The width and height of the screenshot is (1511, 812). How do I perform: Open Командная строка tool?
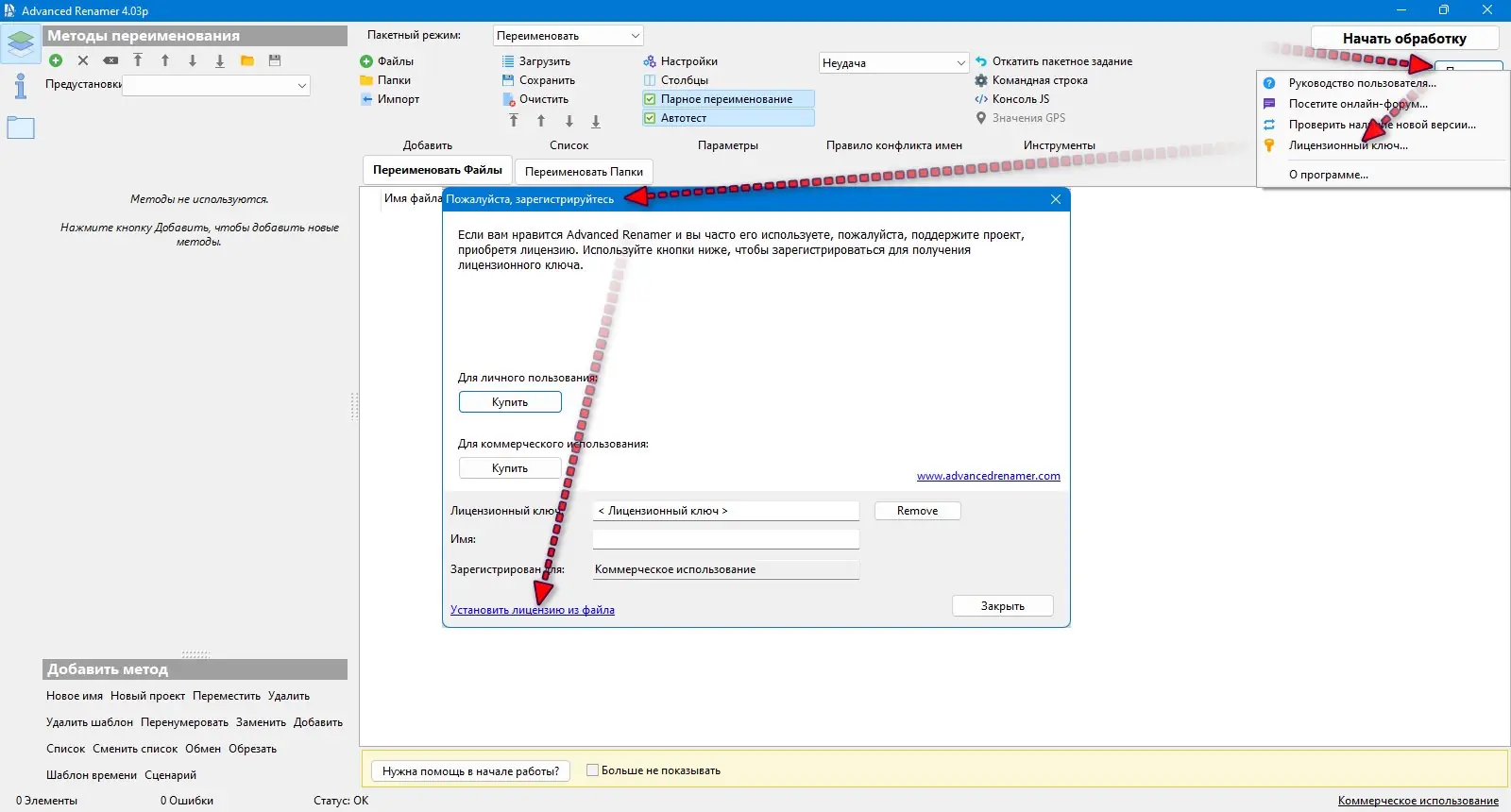(1031, 80)
